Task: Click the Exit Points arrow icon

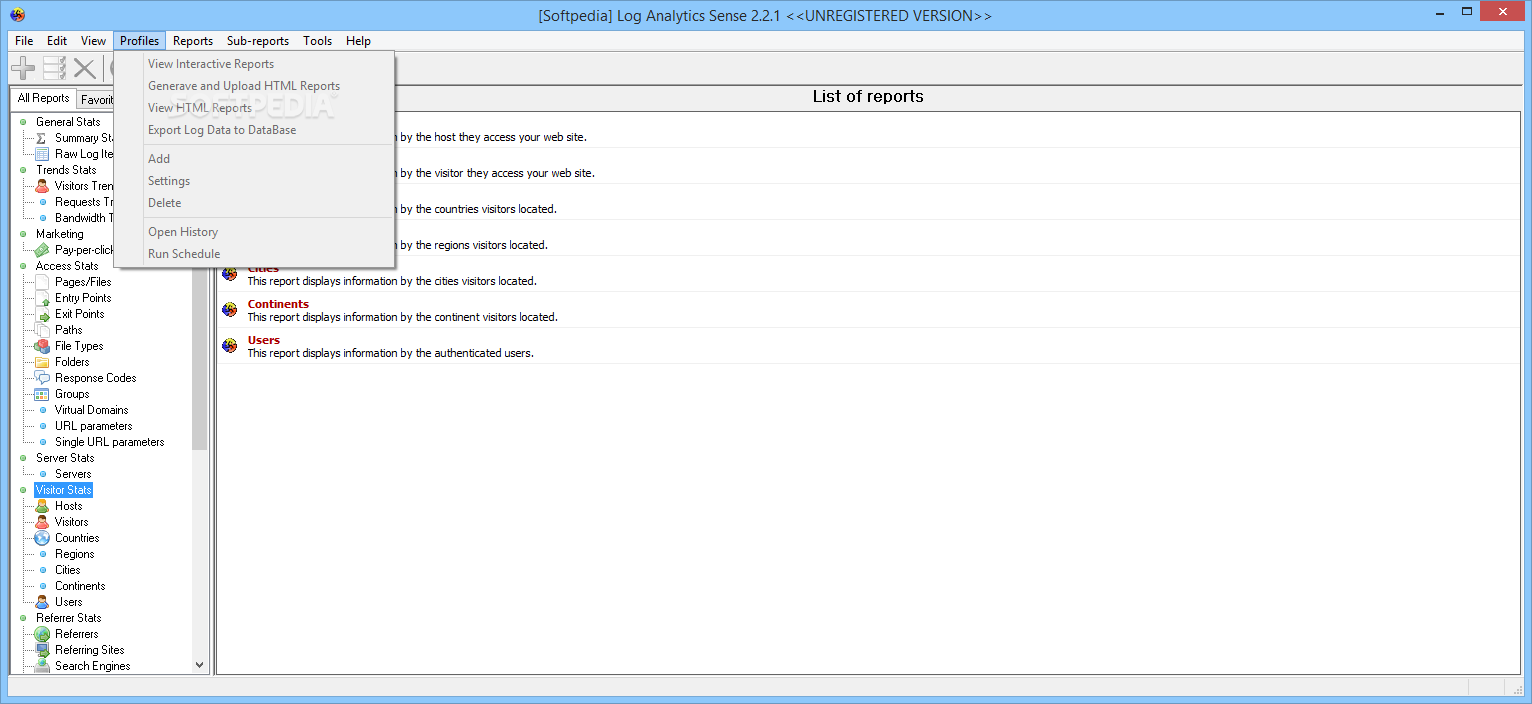Action: pyautogui.click(x=42, y=314)
